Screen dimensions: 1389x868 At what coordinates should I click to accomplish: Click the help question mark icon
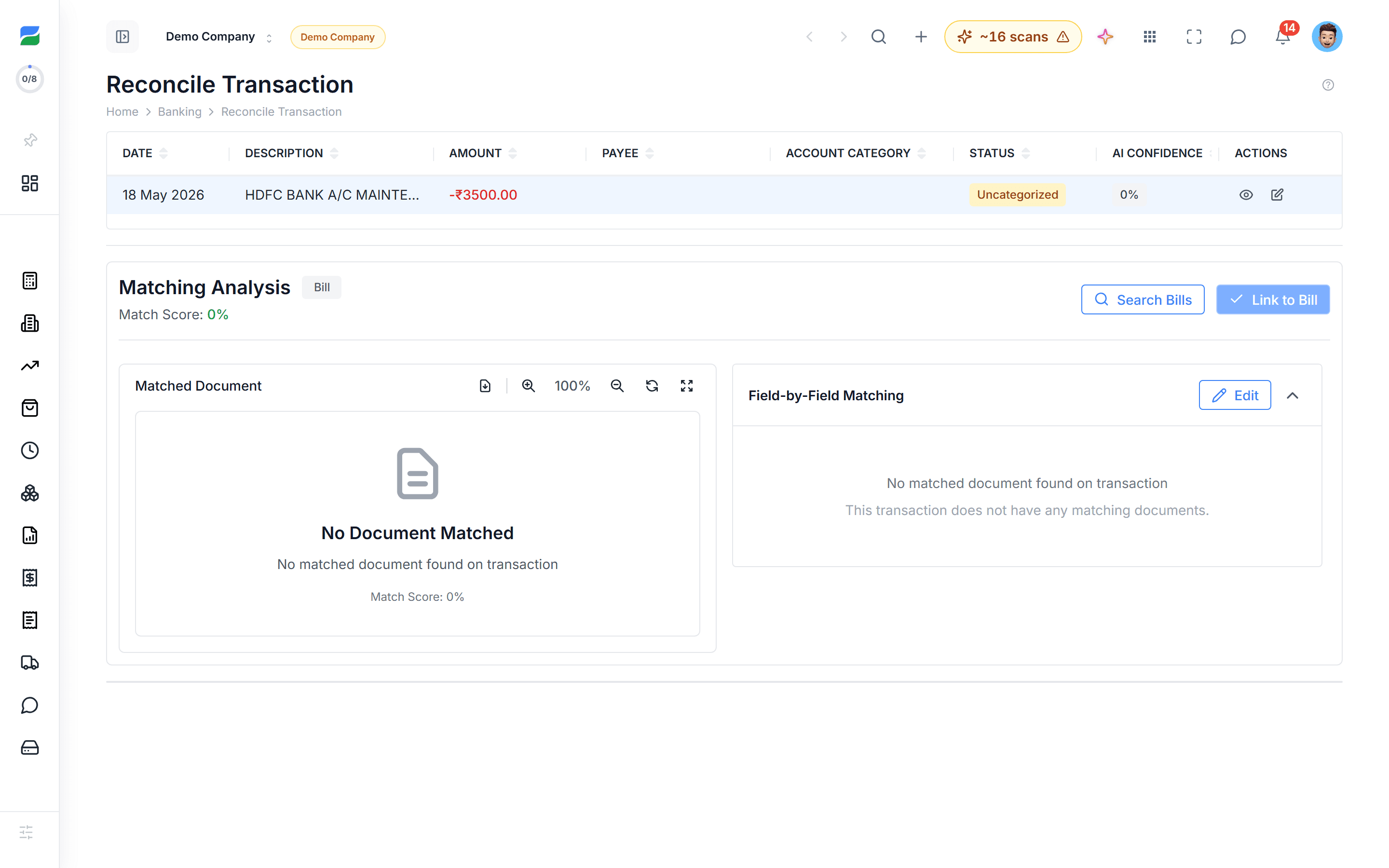pos(1328,85)
